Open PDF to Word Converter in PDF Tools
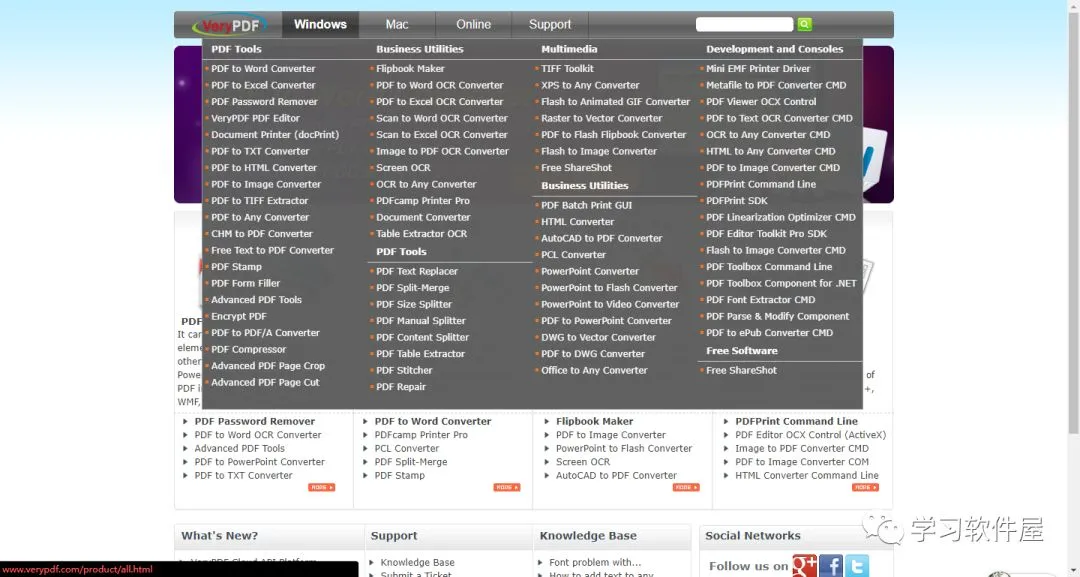Viewport: 1080px width, 577px height. [263, 69]
